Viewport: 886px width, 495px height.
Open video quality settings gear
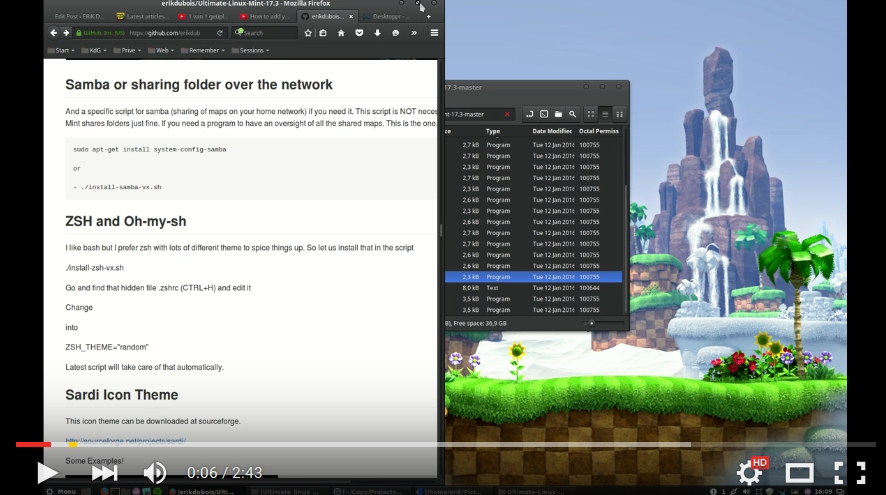point(750,473)
